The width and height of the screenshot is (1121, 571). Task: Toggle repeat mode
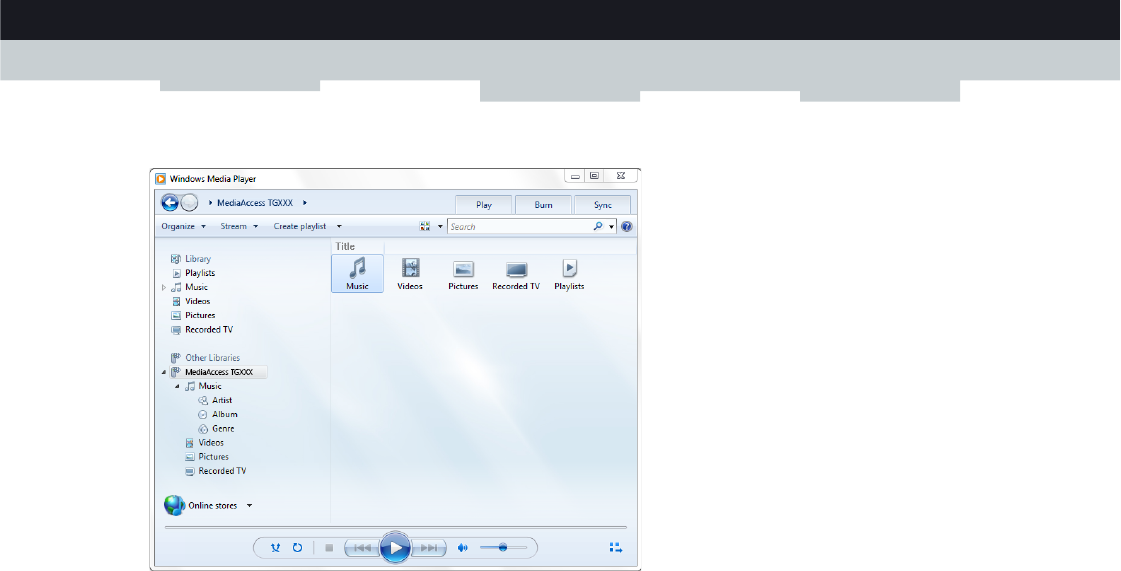click(297, 548)
